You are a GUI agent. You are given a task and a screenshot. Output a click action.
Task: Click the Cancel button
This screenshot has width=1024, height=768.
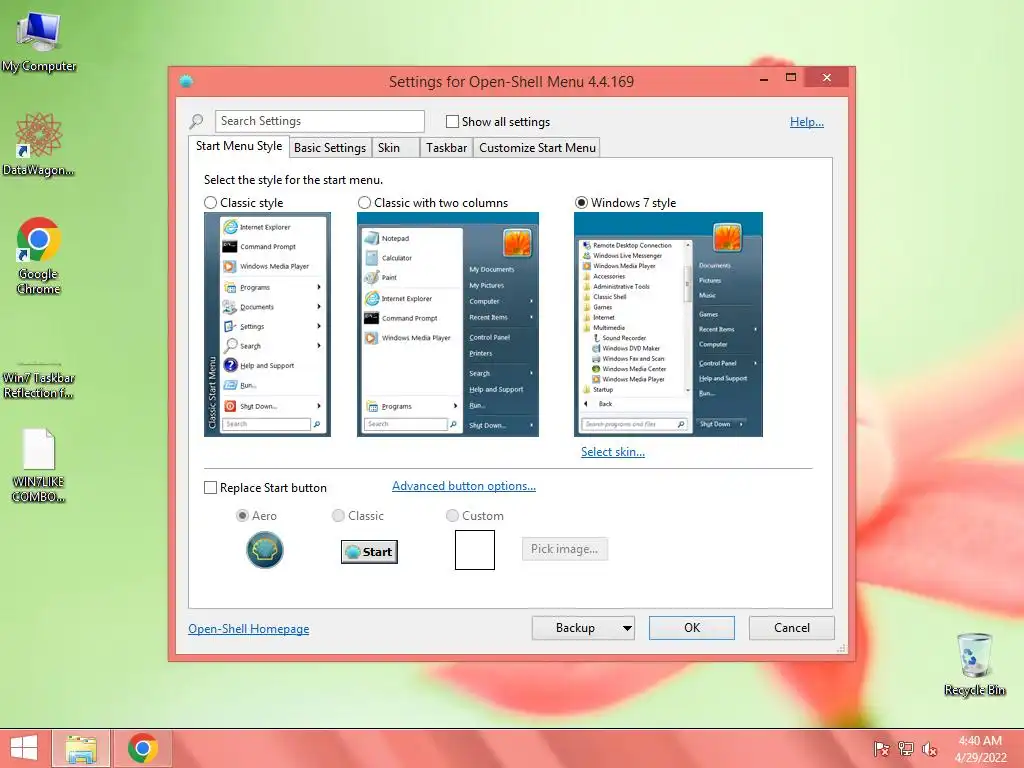click(792, 628)
